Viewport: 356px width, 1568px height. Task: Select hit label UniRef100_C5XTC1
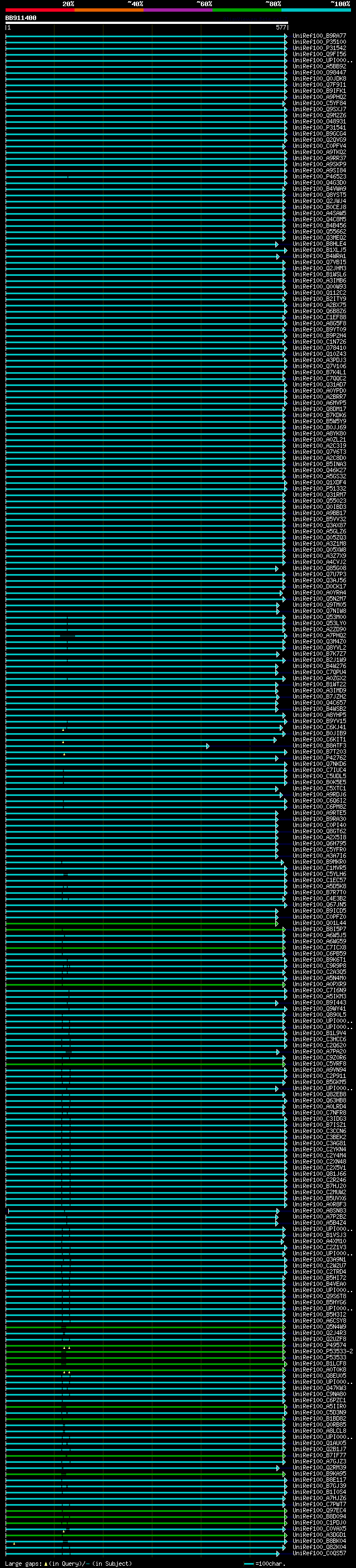pos(319,788)
